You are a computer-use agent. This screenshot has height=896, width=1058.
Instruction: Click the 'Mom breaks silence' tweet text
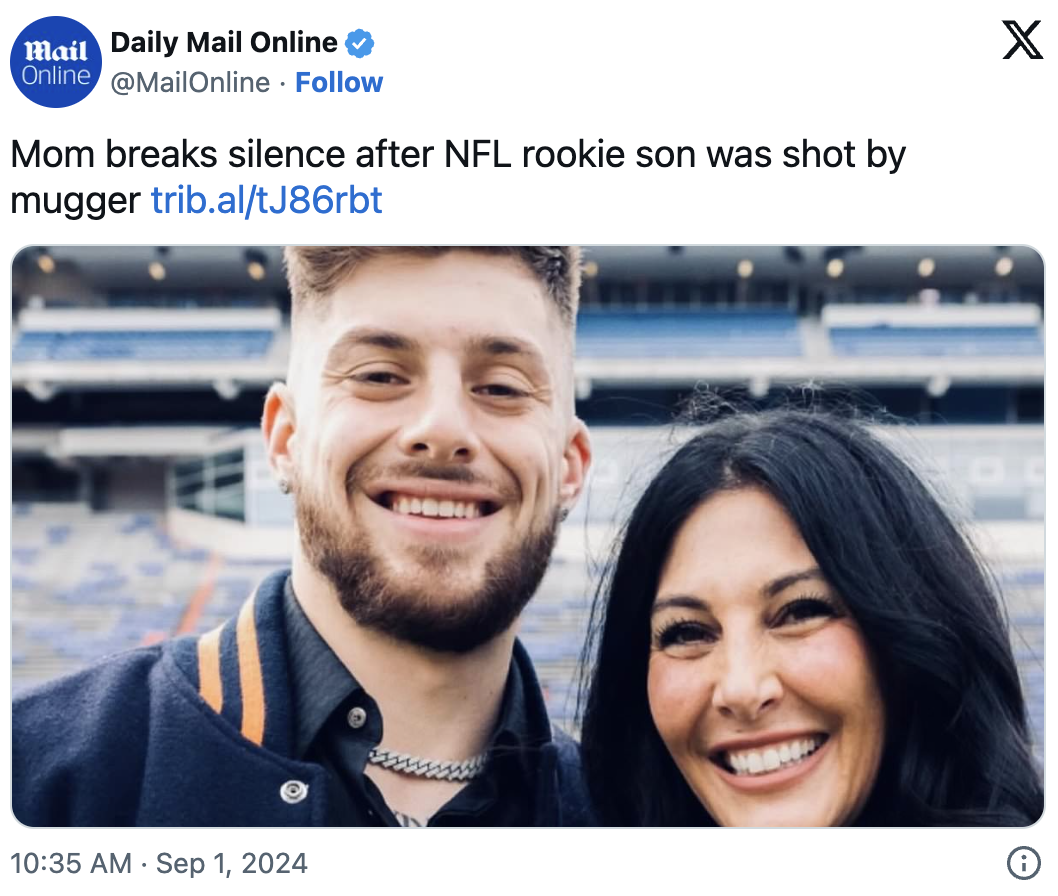(200, 155)
